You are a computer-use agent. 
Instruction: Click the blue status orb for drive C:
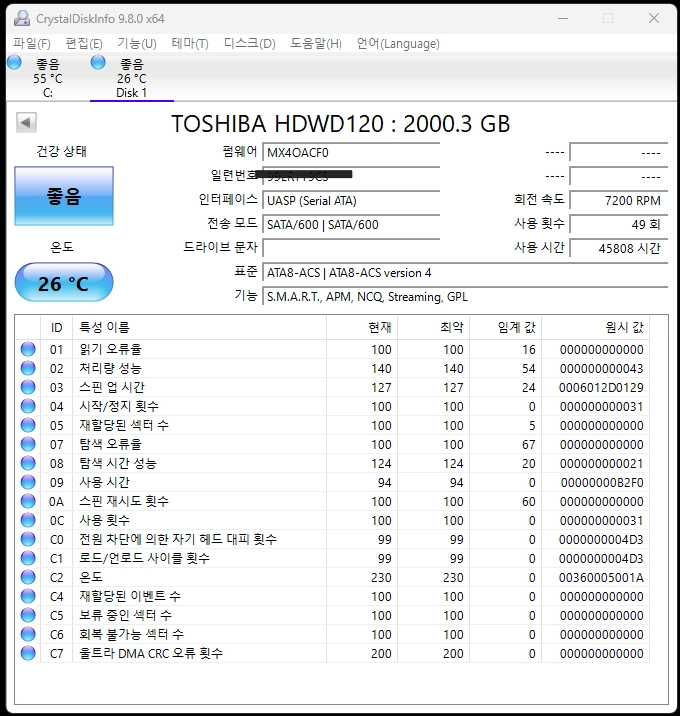pyautogui.click(x=15, y=62)
